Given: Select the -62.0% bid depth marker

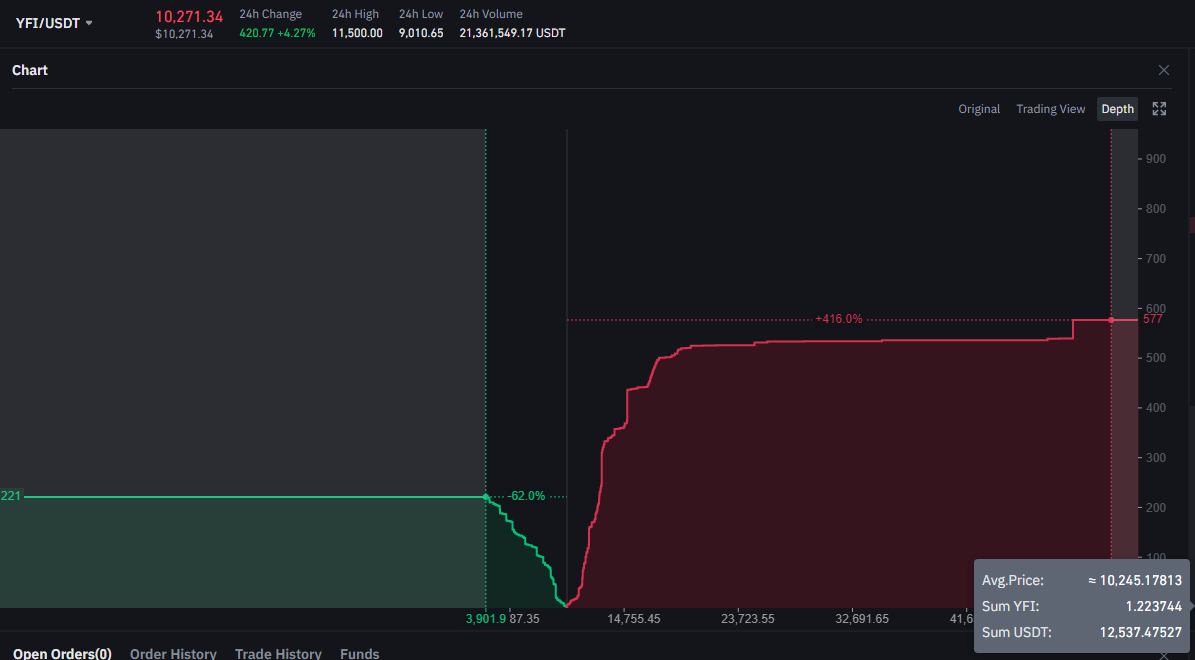Looking at the screenshot, I should coord(527,495).
